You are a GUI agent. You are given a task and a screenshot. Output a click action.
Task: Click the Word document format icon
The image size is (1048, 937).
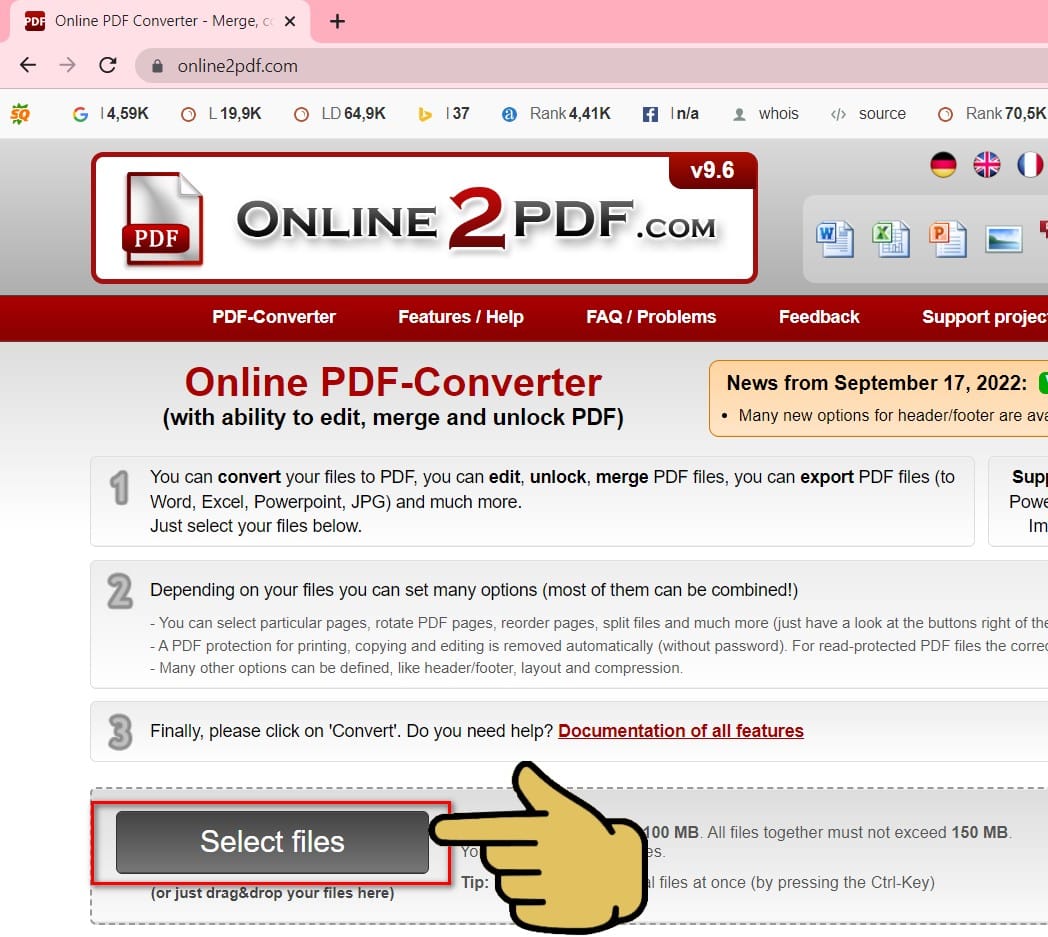835,239
